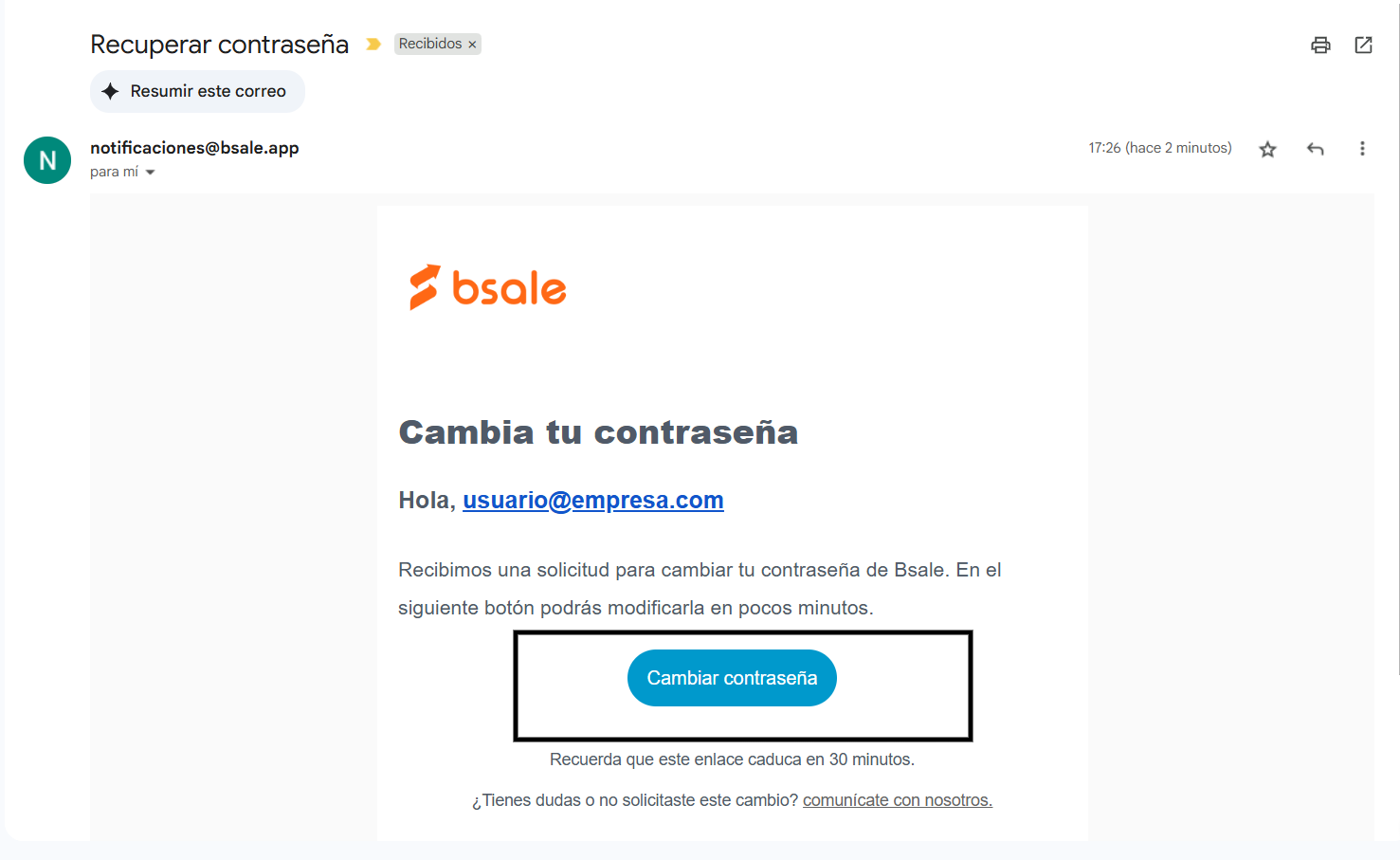The image size is (1400, 860).
Task: Click the Cambiar contraseña button
Action: point(732,678)
